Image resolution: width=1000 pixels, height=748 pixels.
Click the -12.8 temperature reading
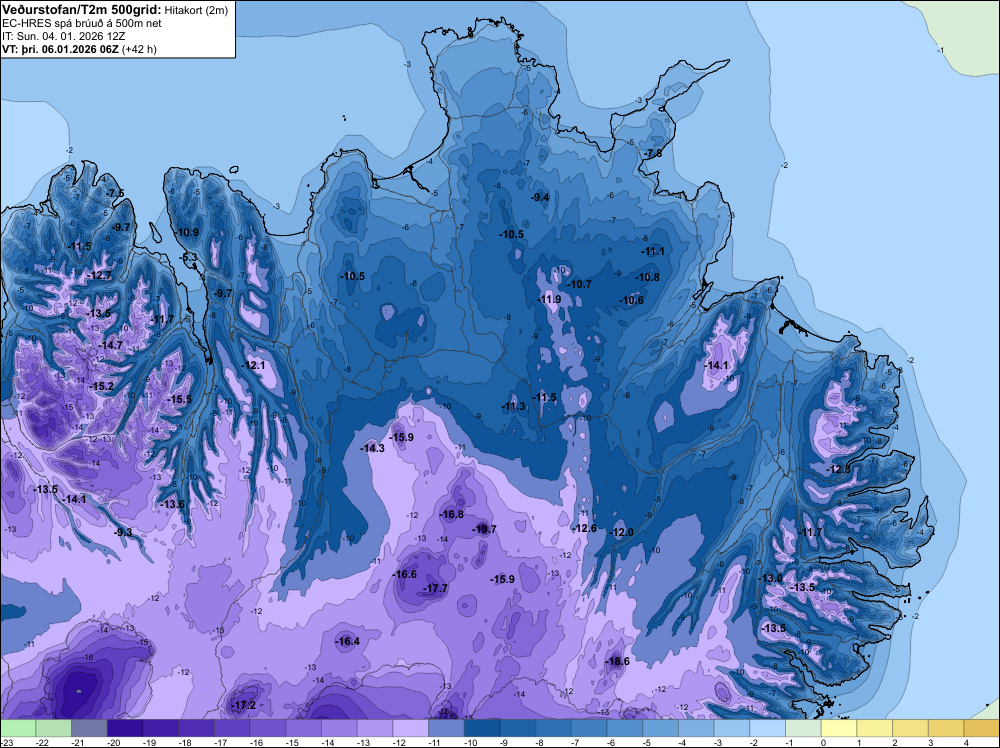click(x=839, y=469)
